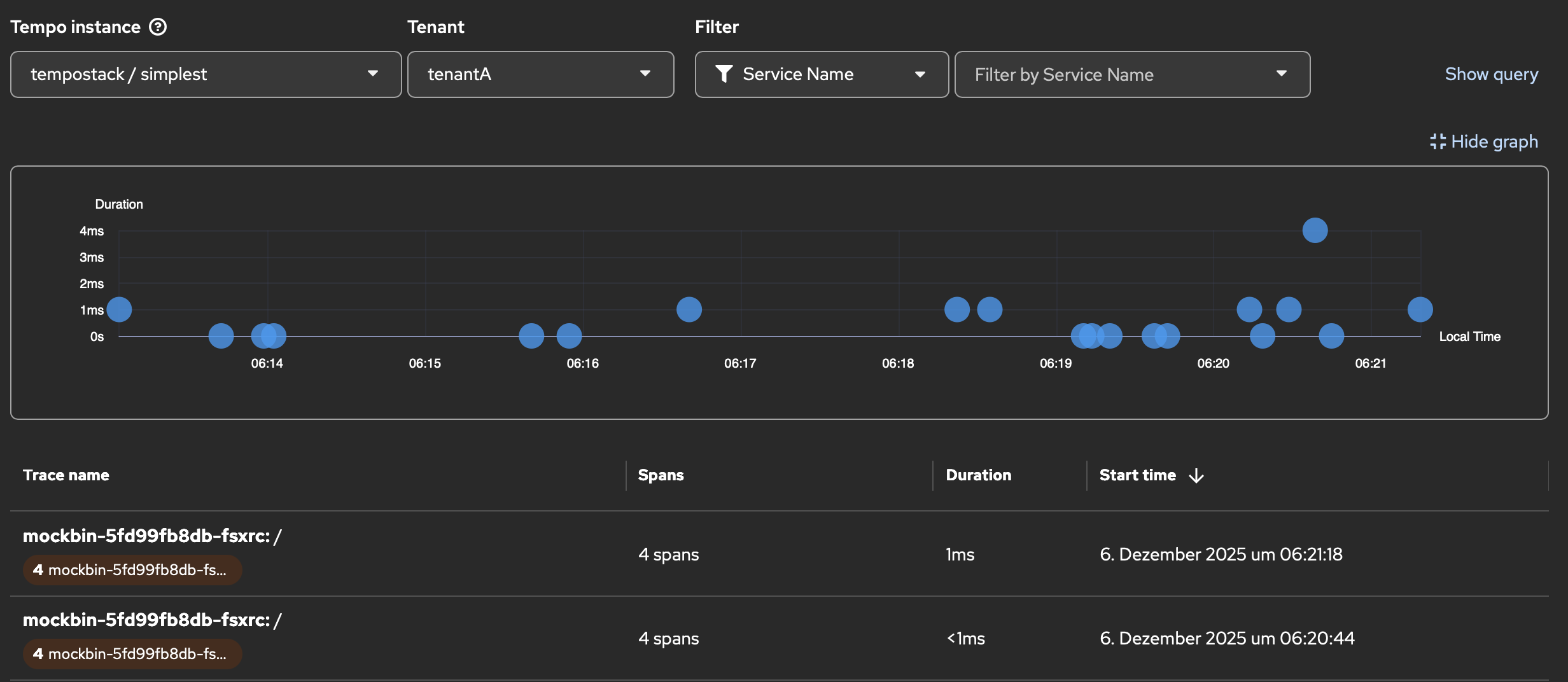The image size is (1568, 682).
Task: Click the Duration column header
Action: [977, 475]
